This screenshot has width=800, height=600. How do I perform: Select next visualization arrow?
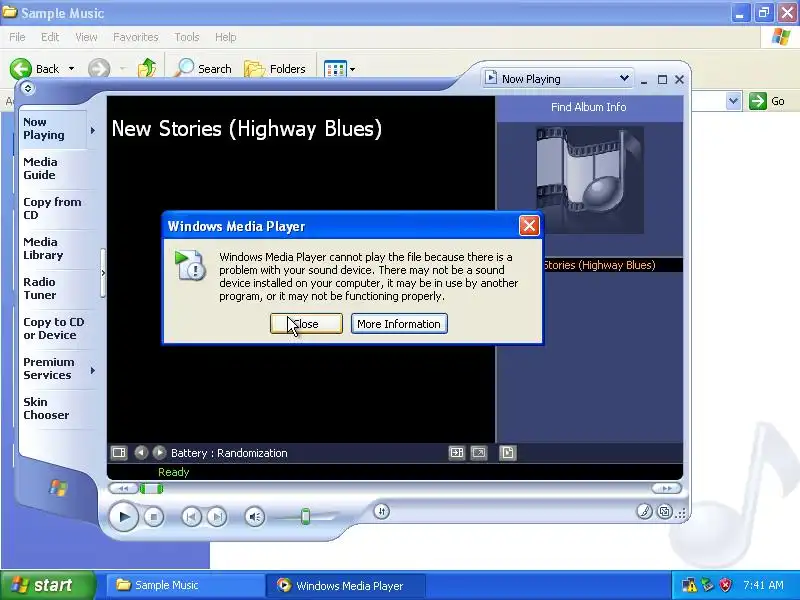tap(159, 453)
